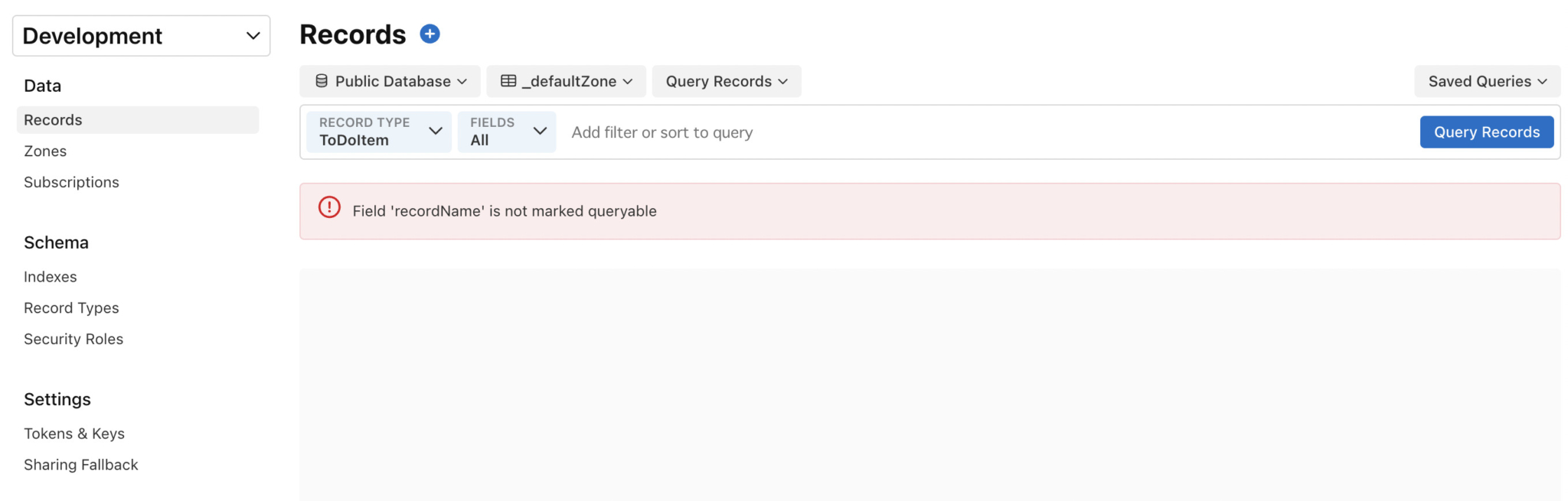Screen dimensions: 1568x501
Task: Go to Sharing Fallback settings
Action: click(x=81, y=465)
